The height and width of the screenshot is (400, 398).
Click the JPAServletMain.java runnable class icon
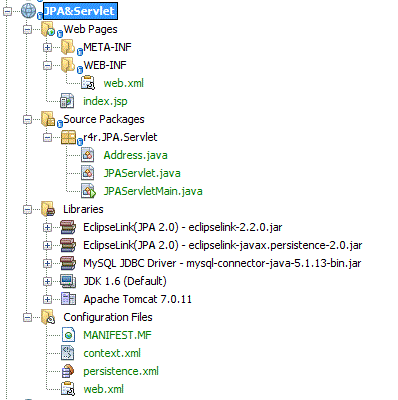88,191
